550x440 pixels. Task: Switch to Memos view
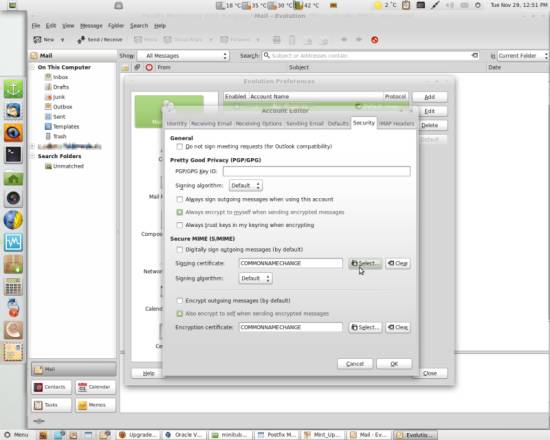click(x=95, y=405)
